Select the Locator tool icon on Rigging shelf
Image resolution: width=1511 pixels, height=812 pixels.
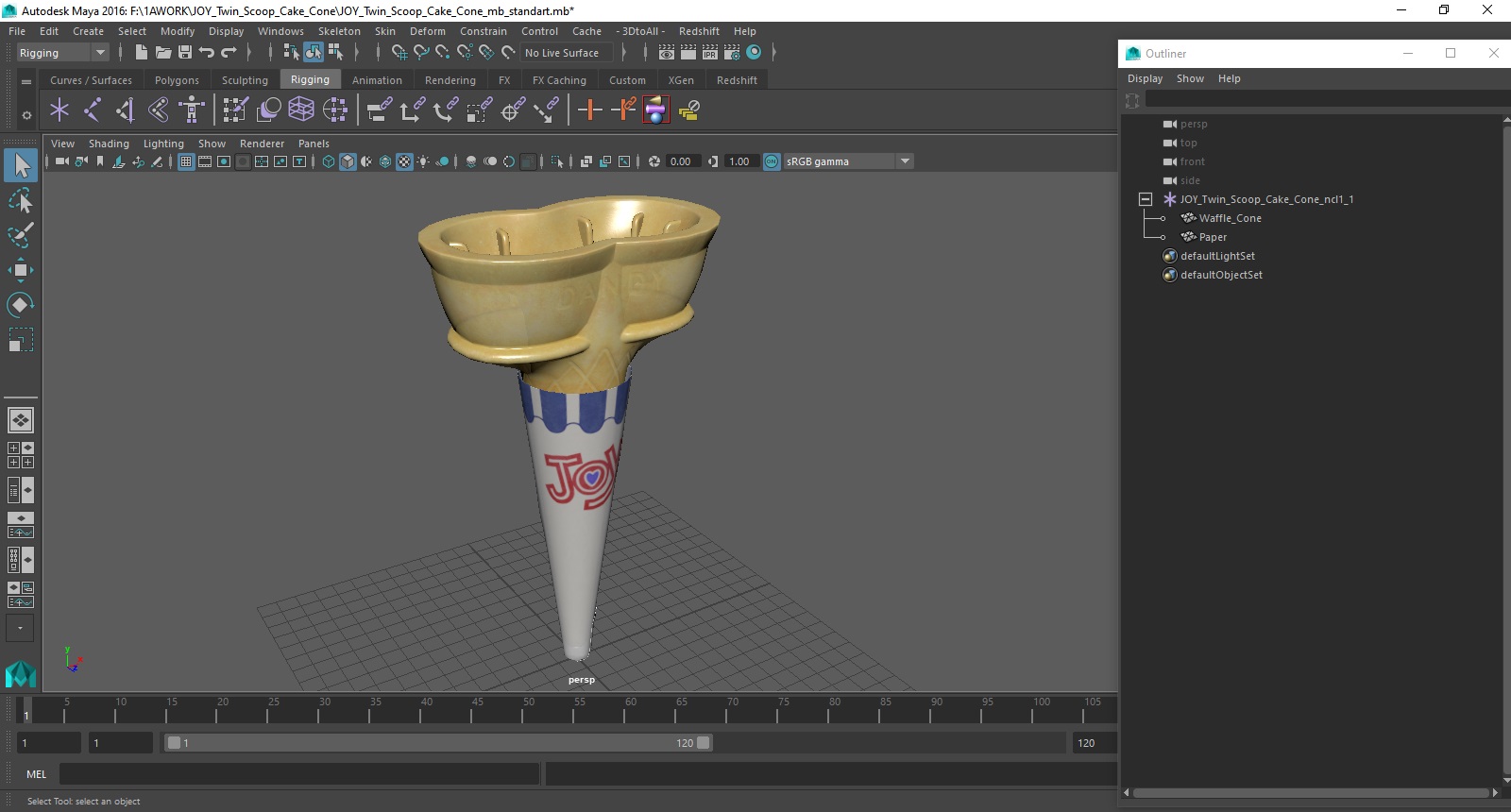point(59,110)
